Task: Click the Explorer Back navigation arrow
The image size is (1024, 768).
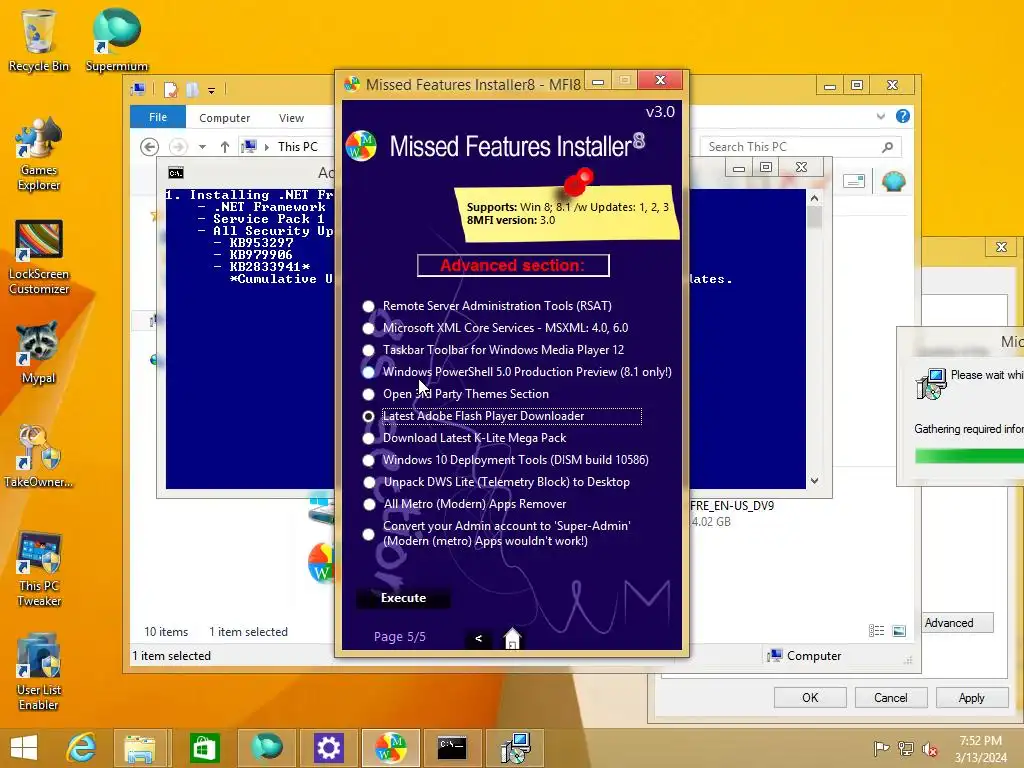Action: tap(150, 147)
